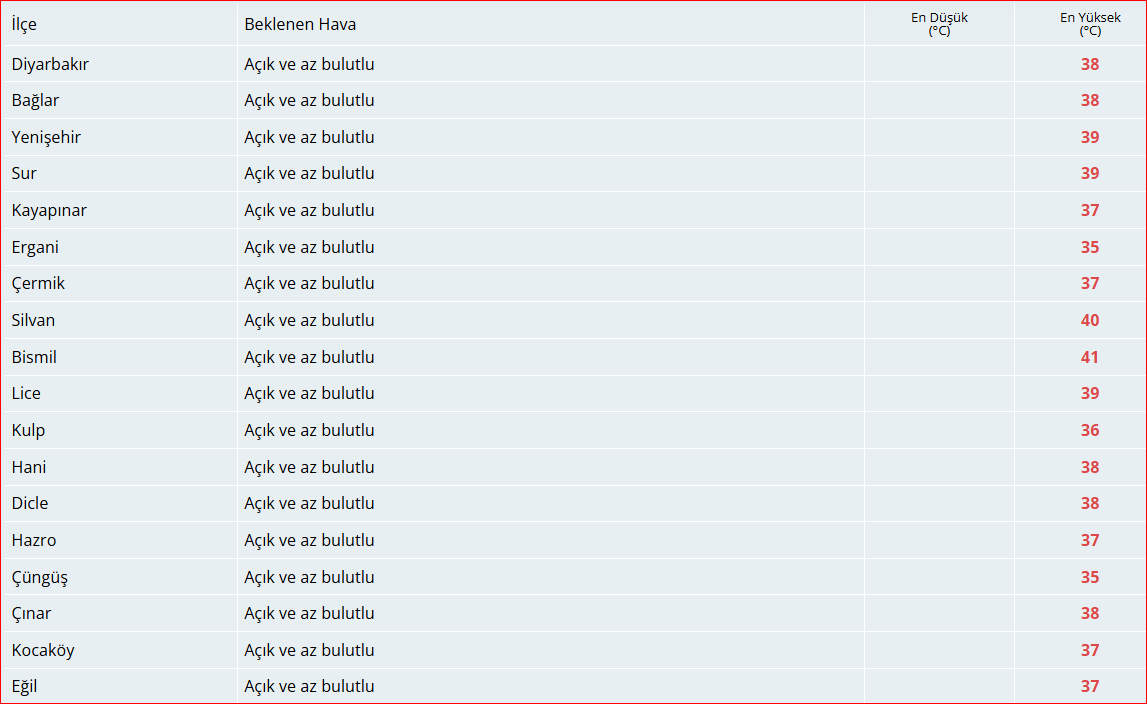Select the Lice district name

click(26, 393)
